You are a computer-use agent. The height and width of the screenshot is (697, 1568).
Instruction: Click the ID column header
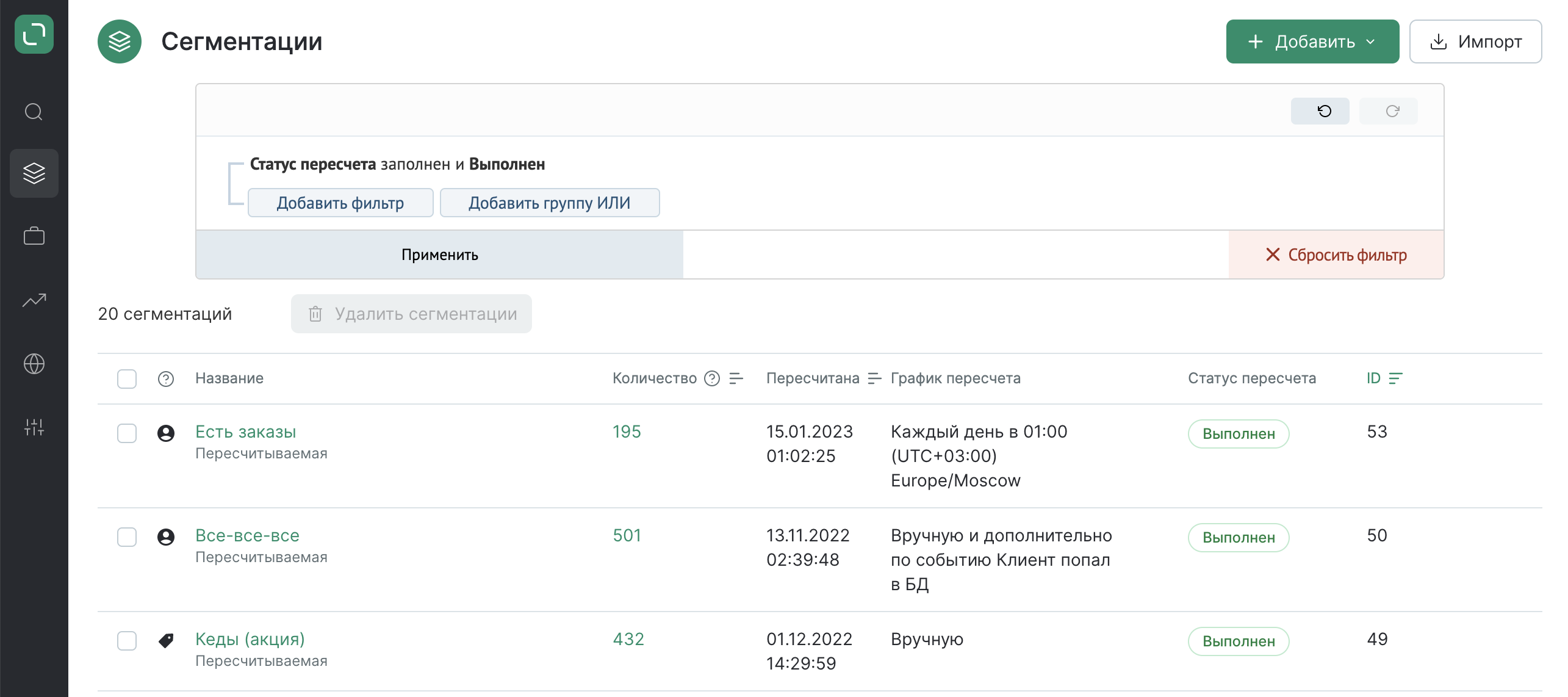click(1373, 378)
